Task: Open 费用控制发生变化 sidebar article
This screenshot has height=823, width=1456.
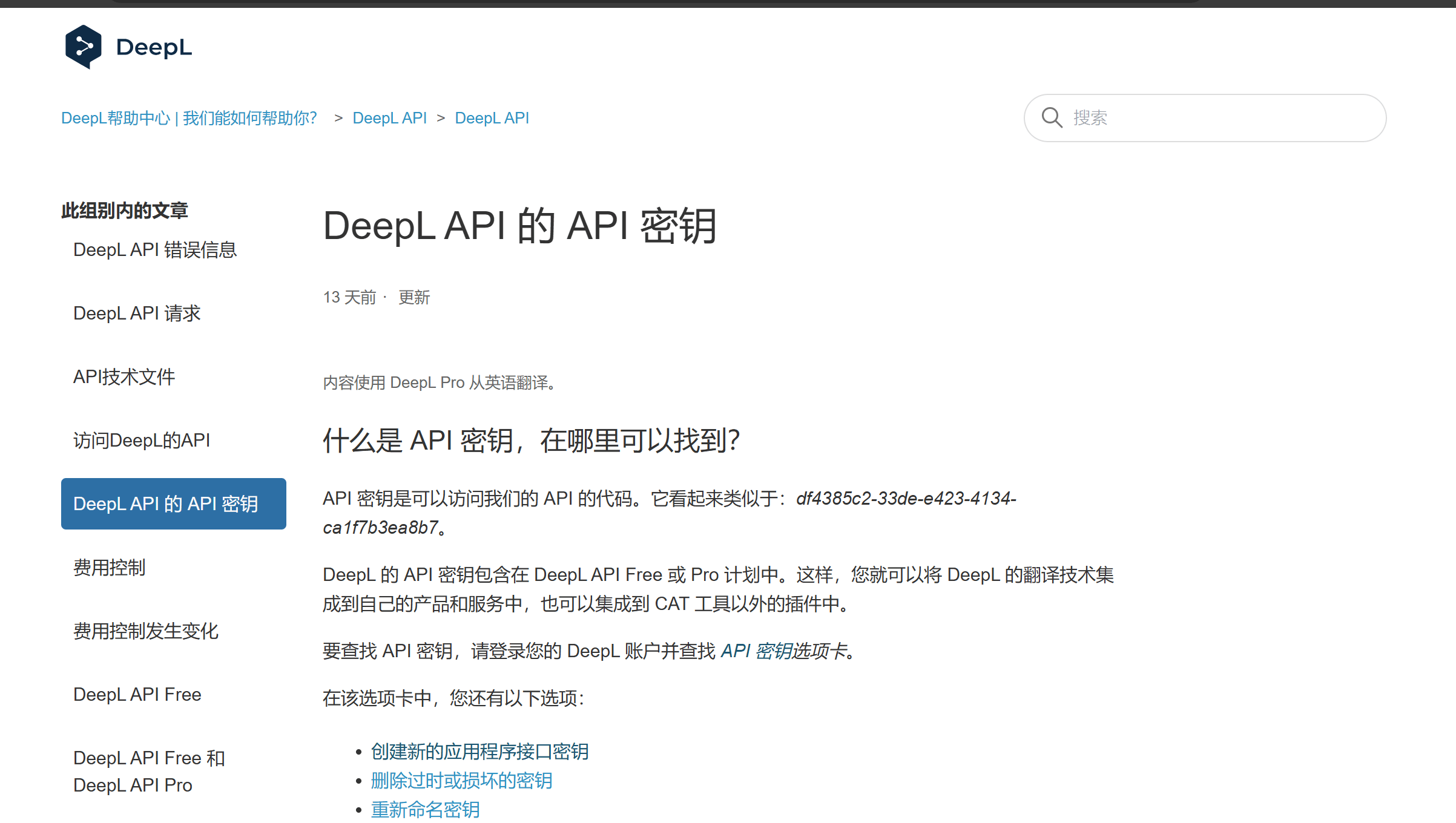Action: (x=145, y=631)
